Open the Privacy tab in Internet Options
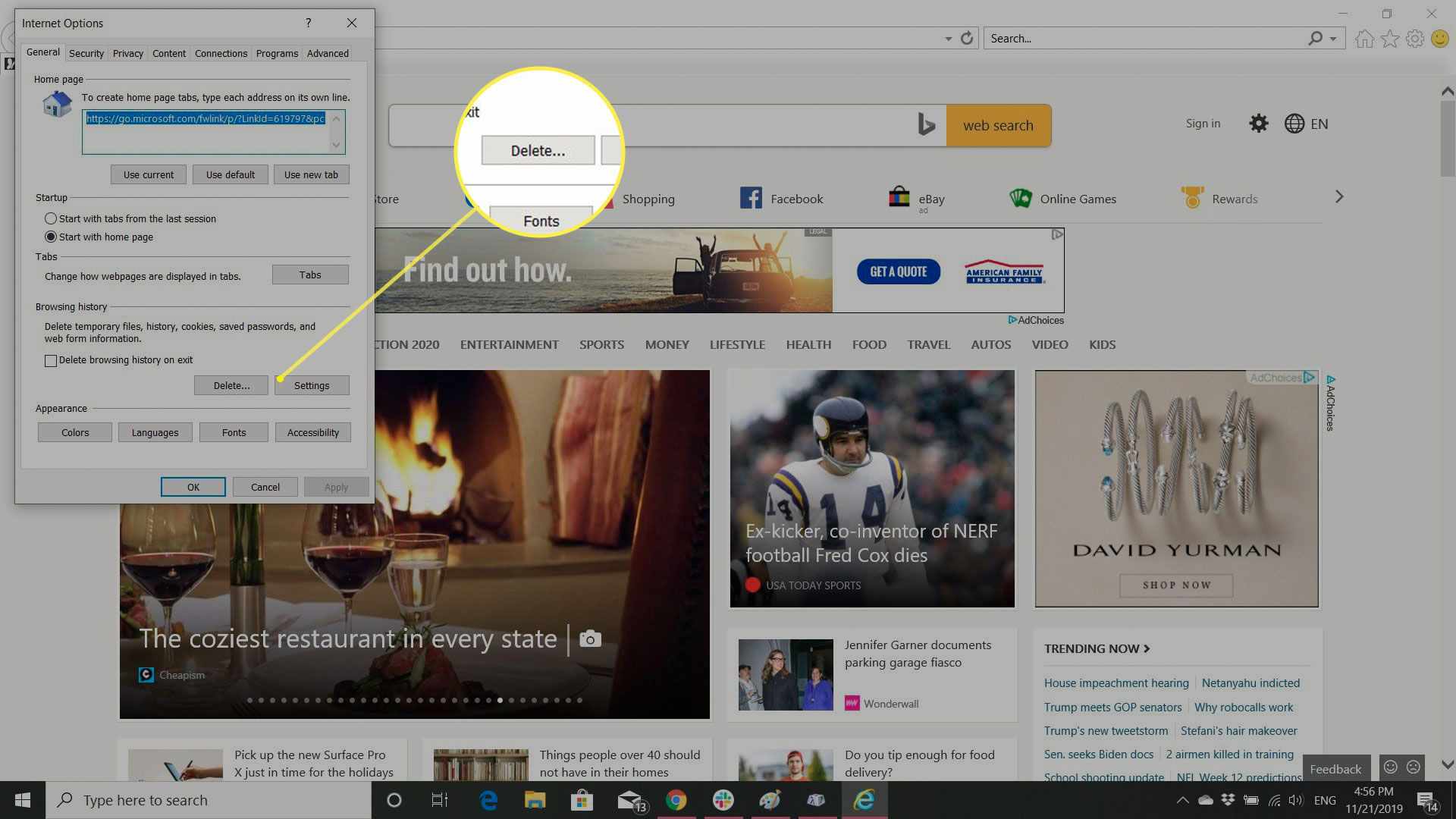The image size is (1456, 819). pos(127,53)
